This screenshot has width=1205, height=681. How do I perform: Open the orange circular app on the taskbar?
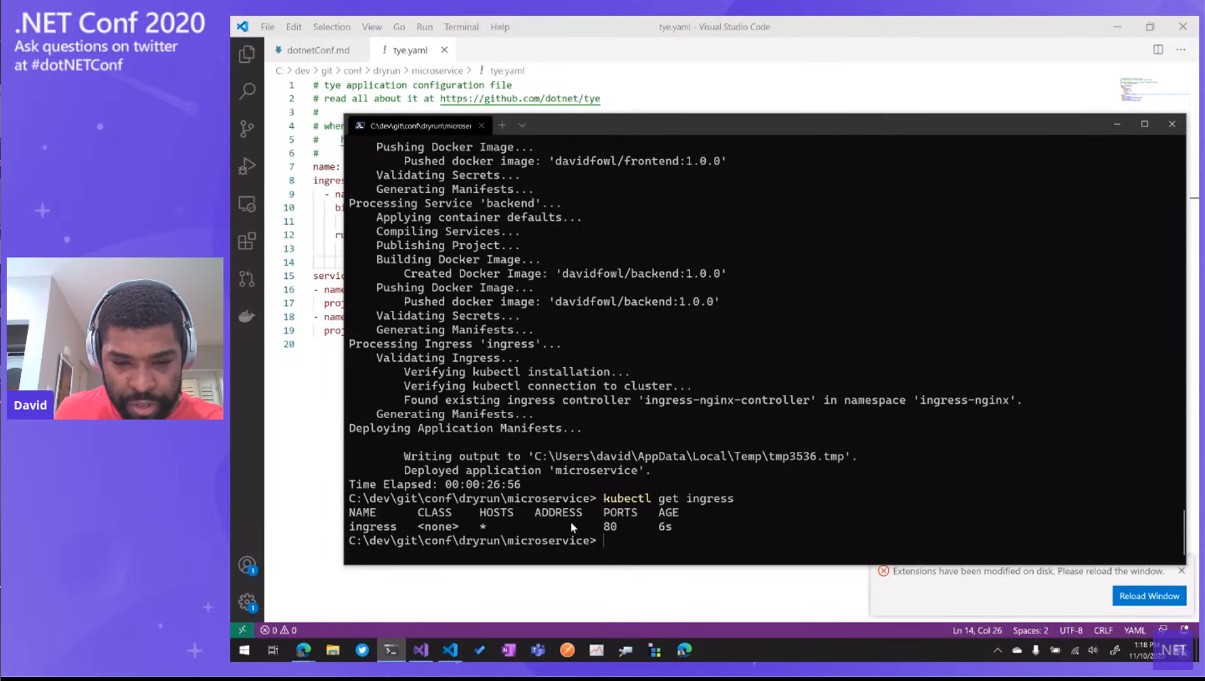[x=567, y=650]
